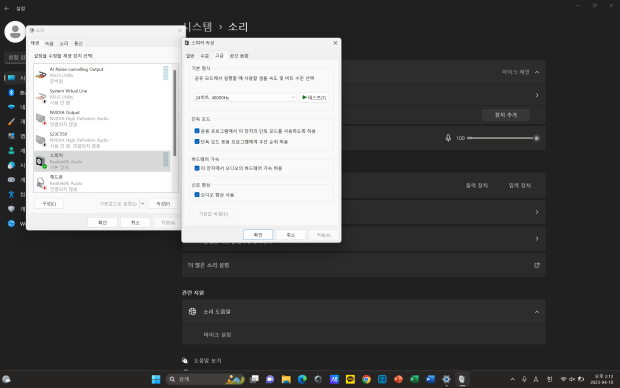
Task: Adjust the microphone volume slider in Settings
Action: [503, 138]
